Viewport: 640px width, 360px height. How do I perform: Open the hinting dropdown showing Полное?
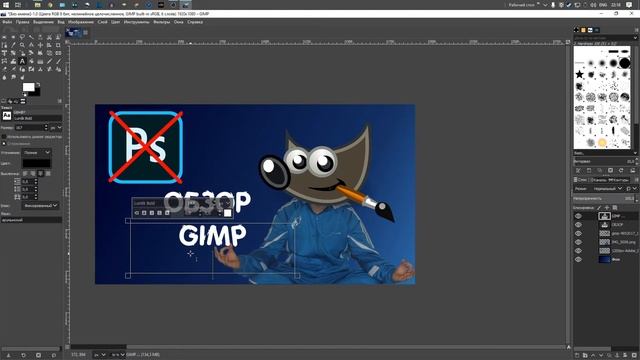[36, 152]
